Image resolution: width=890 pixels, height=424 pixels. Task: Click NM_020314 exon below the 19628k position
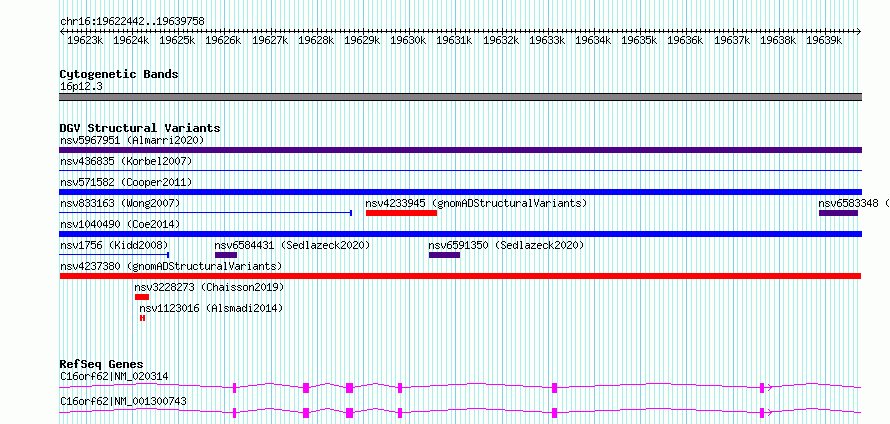(x=306, y=388)
